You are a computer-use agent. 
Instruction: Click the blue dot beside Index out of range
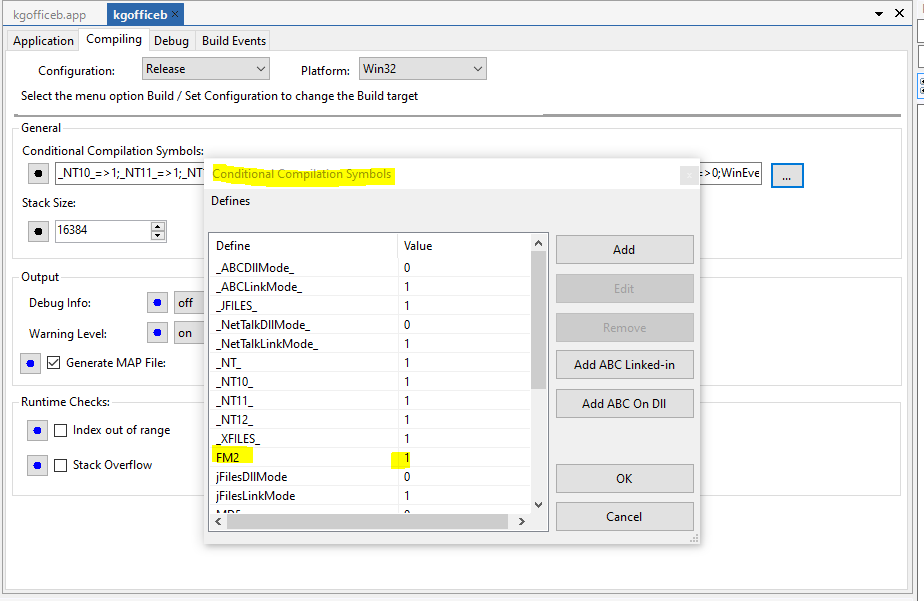(x=37, y=431)
